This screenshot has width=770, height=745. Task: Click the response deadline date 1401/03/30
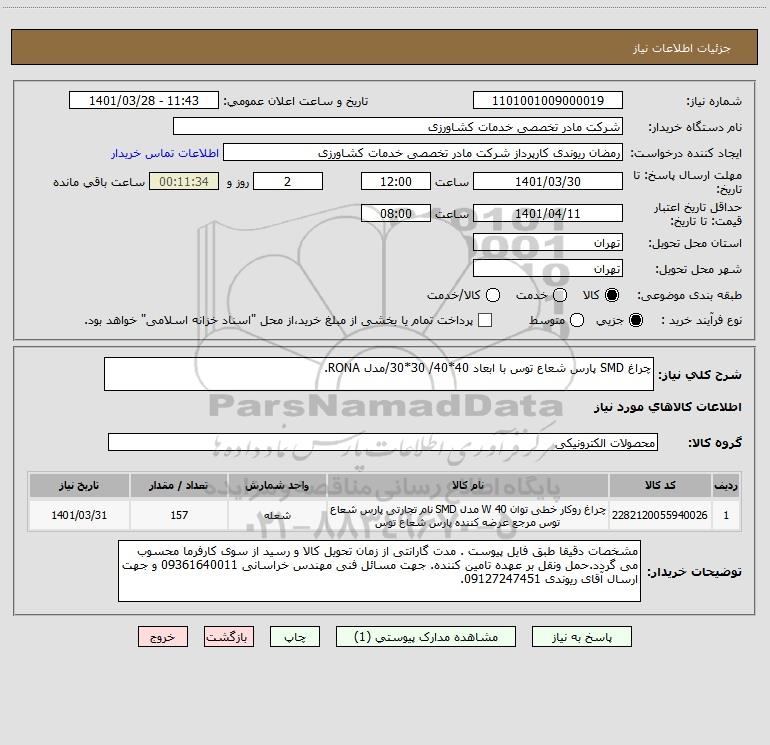[x=548, y=181]
